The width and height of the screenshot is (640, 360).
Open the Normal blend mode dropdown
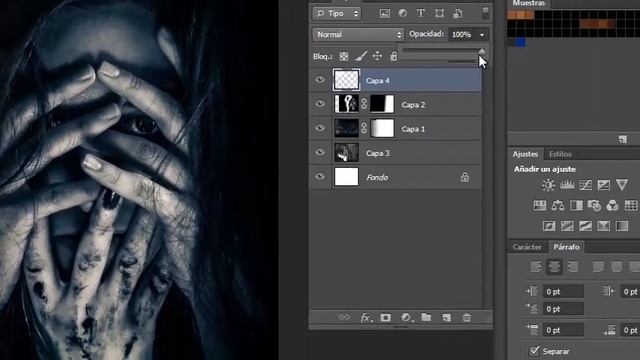tap(358, 35)
